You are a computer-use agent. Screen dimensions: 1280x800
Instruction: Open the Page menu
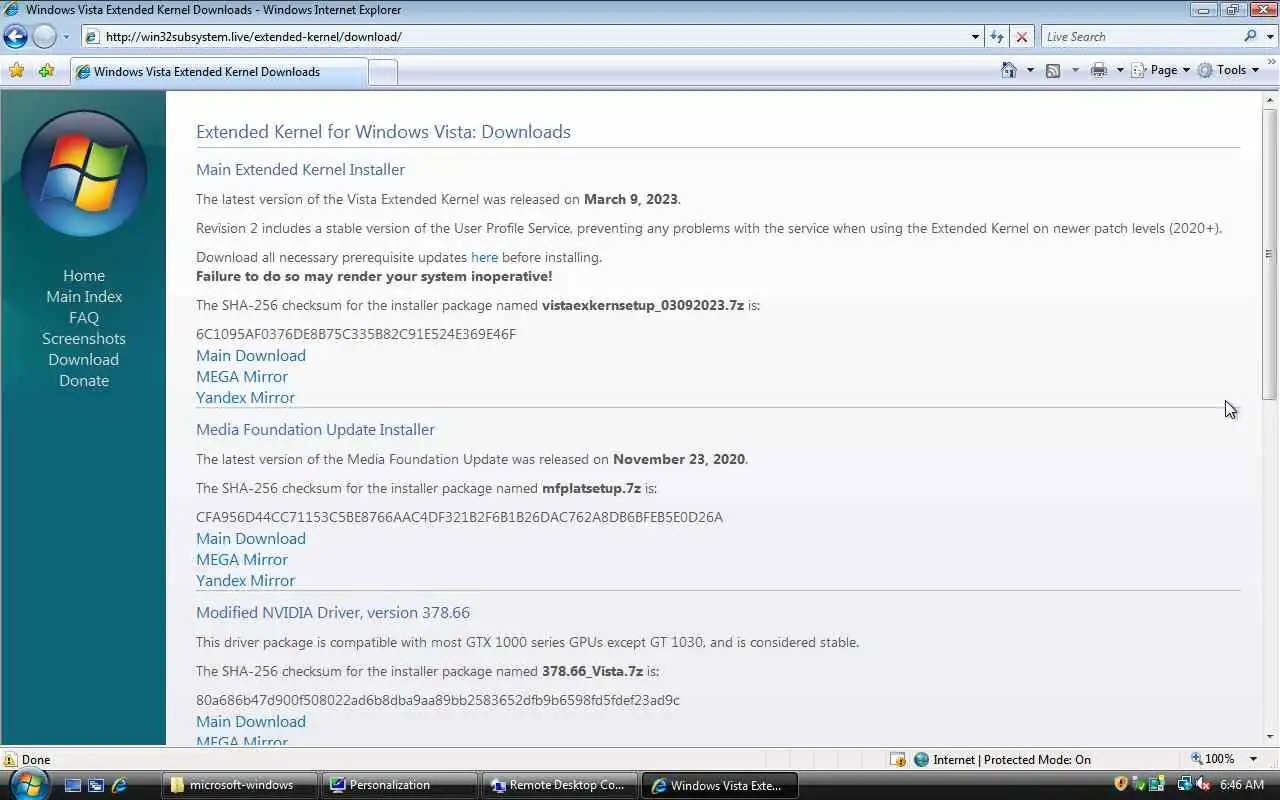1160,70
